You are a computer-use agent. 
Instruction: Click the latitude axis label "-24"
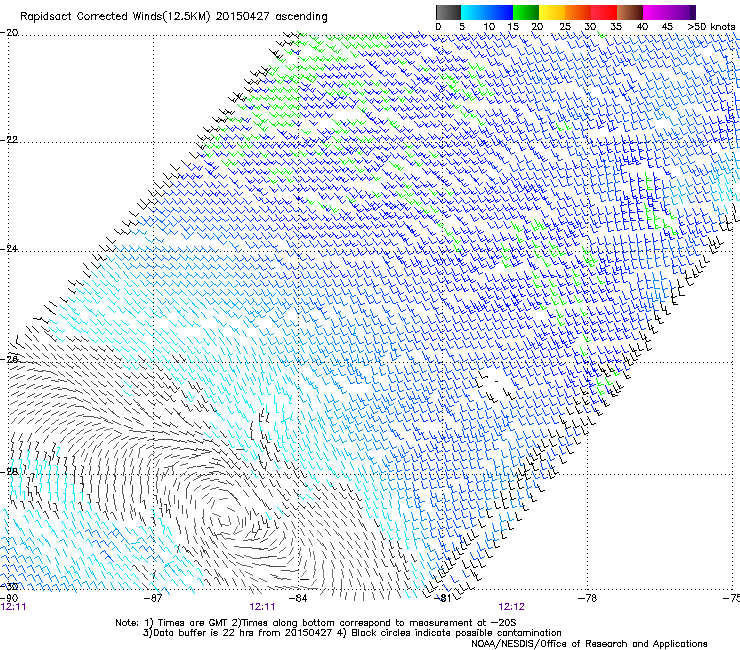tap(9, 249)
